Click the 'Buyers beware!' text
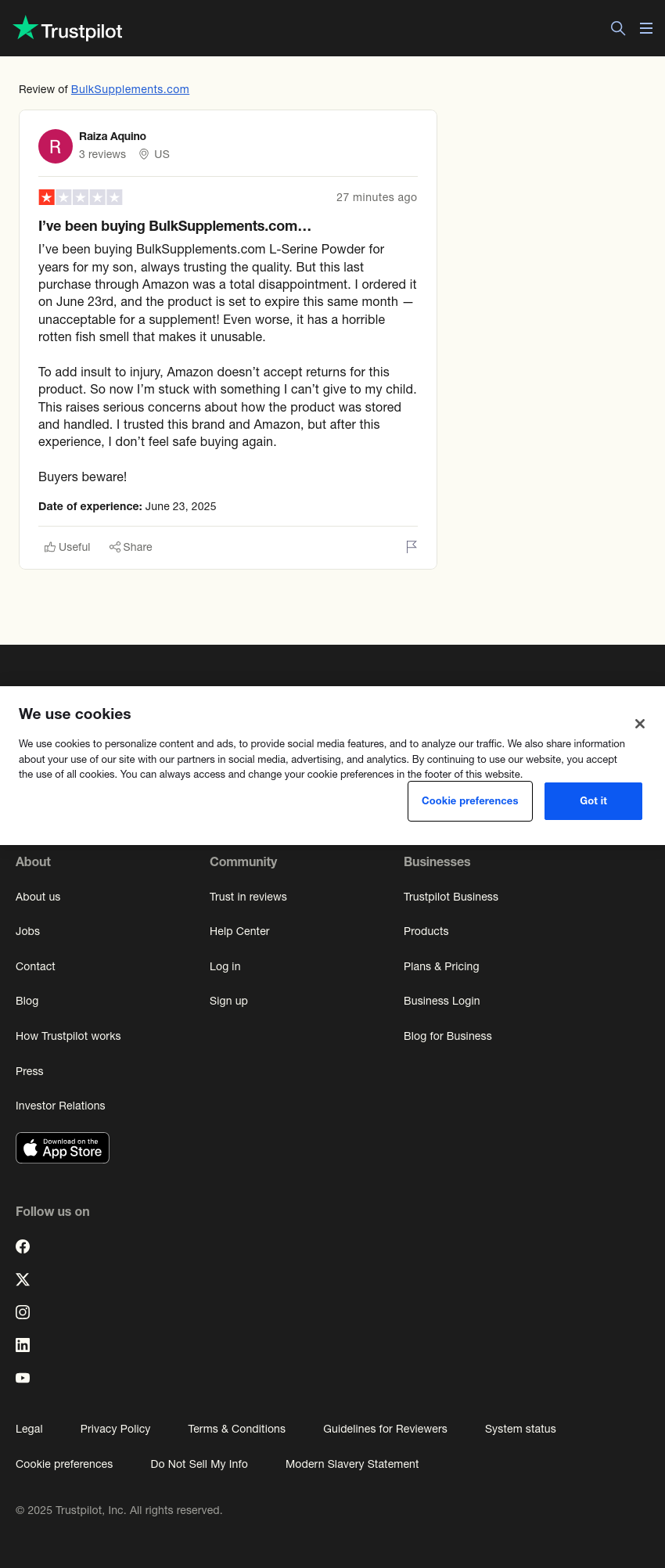The width and height of the screenshot is (665, 1568). point(82,477)
